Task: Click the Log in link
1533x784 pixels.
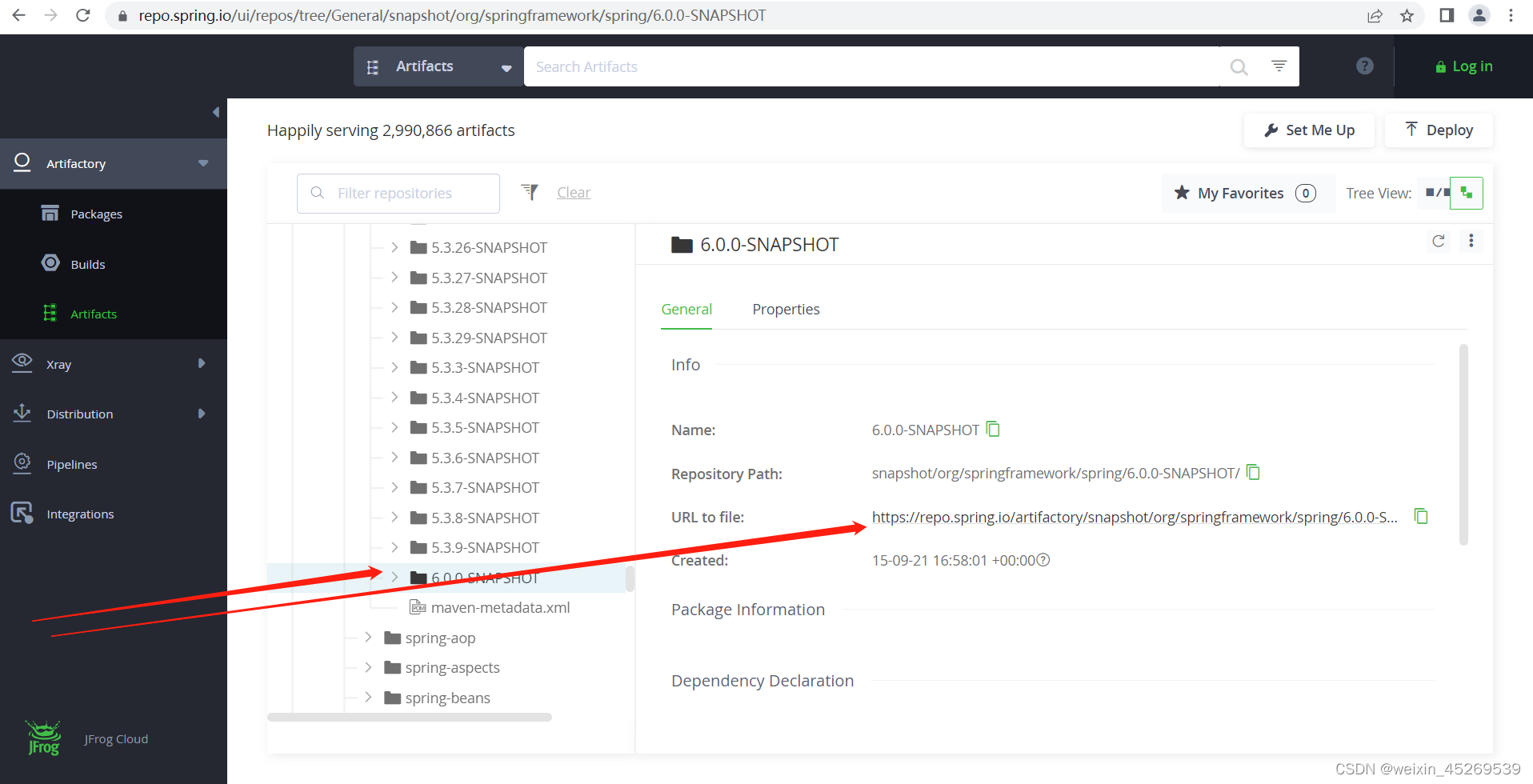Action: [x=1464, y=66]
